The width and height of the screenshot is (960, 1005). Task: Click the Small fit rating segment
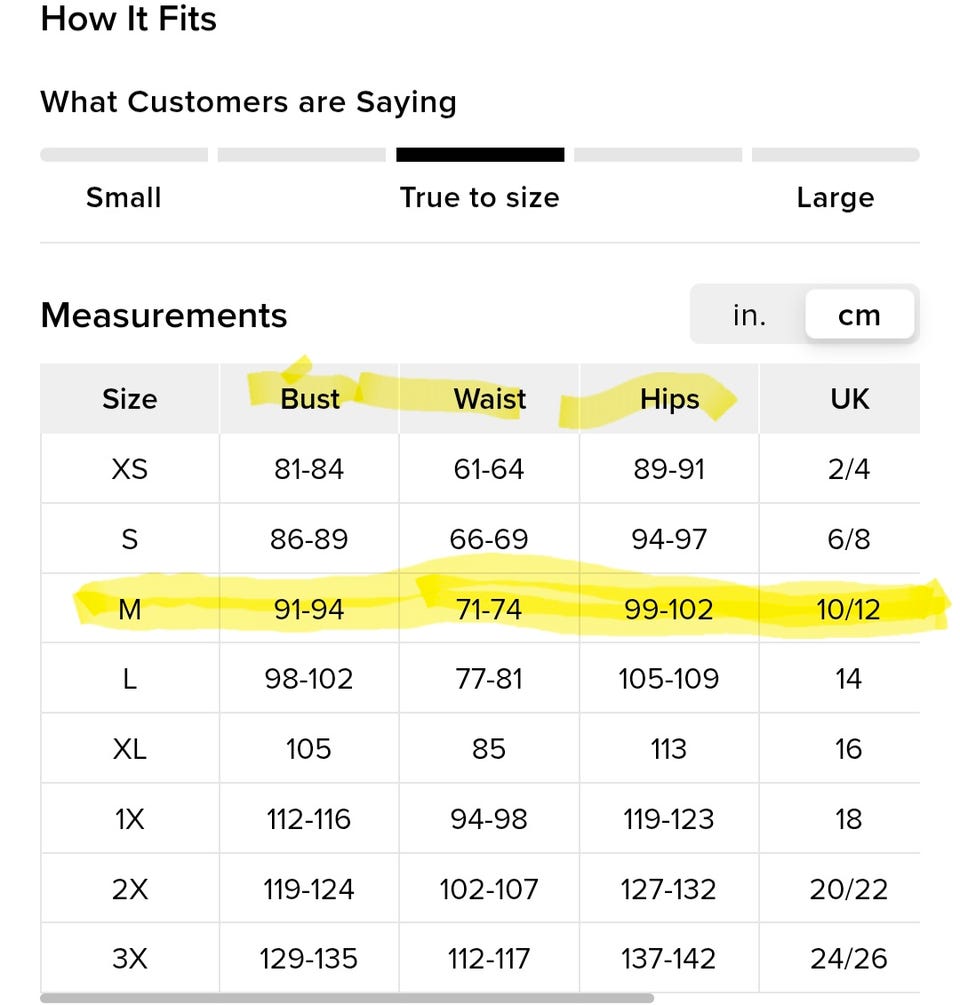click(124, 154)
